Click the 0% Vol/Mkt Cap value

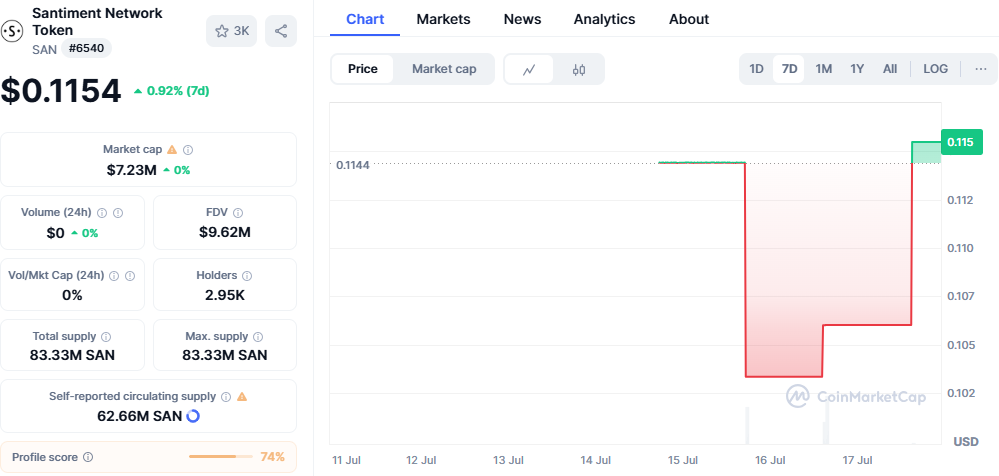coord(72,295)
